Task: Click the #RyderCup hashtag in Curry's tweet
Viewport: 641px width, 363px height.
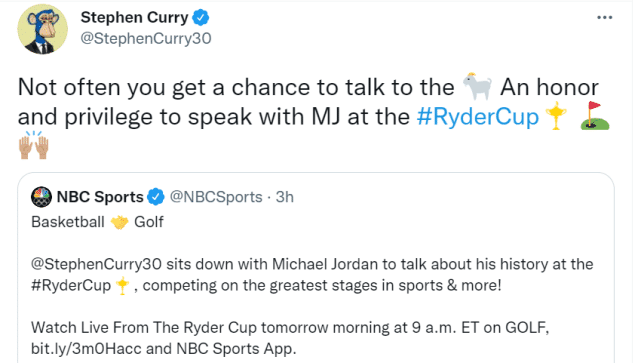Action: coord(477,117)
